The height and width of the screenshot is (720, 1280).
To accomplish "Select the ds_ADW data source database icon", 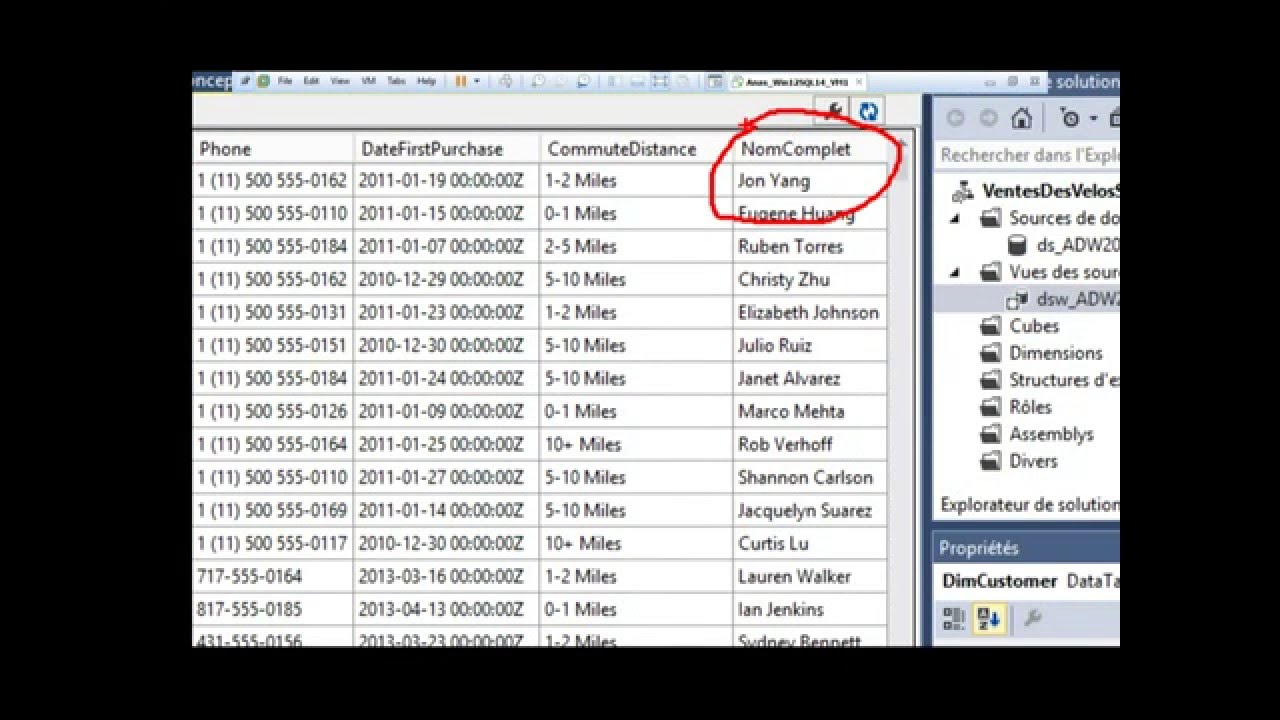I will (1017, 245).
